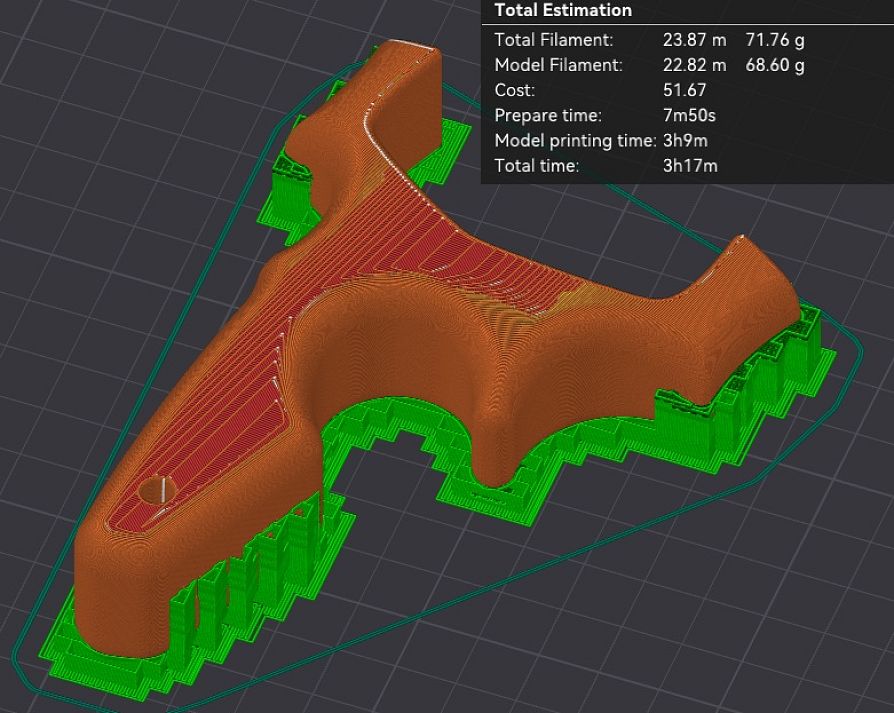Click the Model Filament label
The height and width of the screenshot is (713, 894).
[x=558, y=65]
